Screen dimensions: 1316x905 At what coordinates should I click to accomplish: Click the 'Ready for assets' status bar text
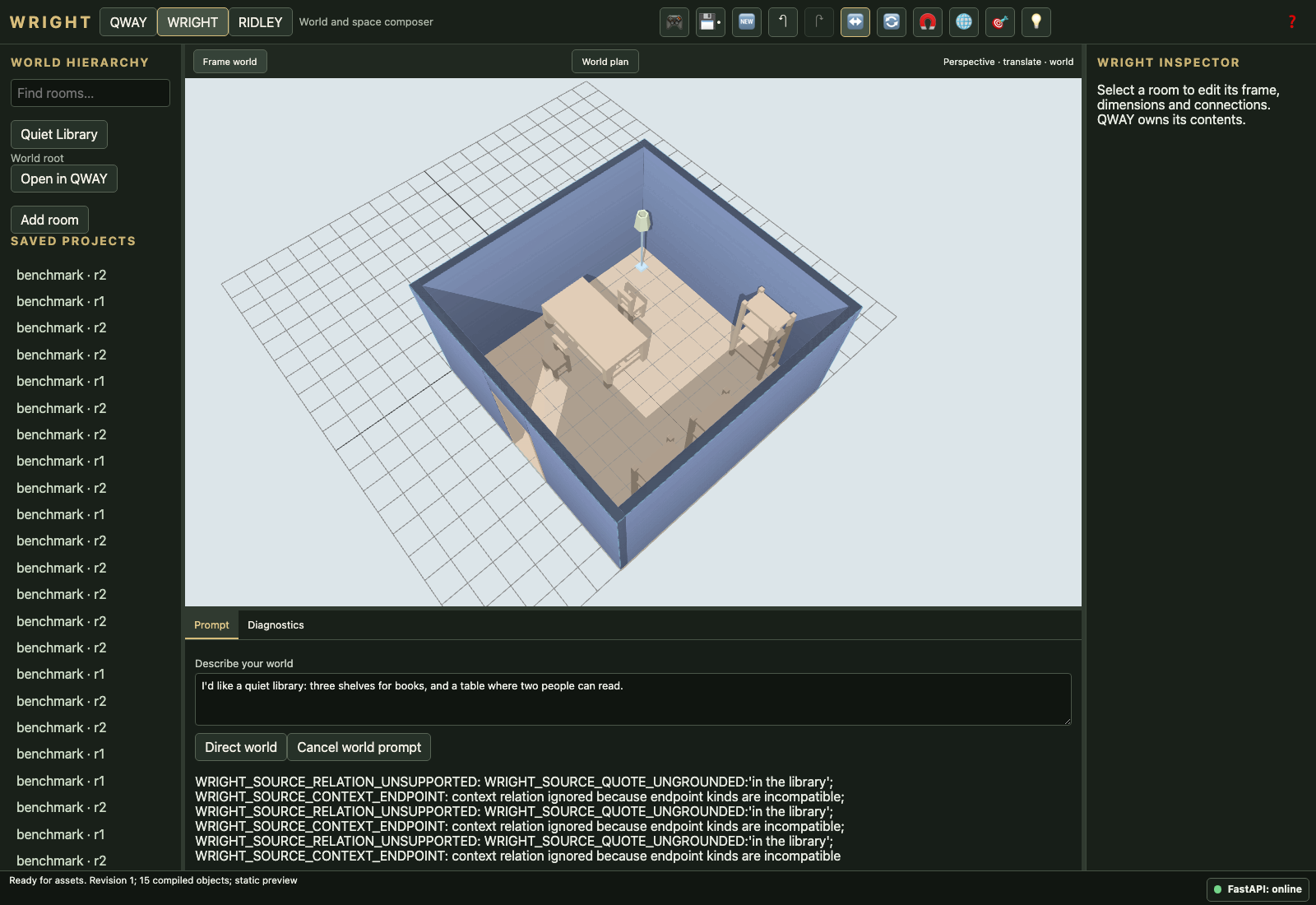(x=153, y=880)
